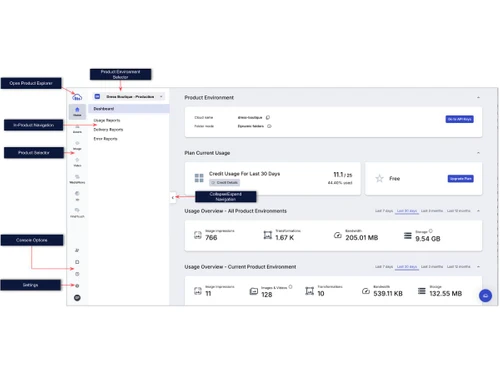This screenshot has width=500, height=375.
Task: Open the Product Explorer cloud logo
Action: (77, 97)
